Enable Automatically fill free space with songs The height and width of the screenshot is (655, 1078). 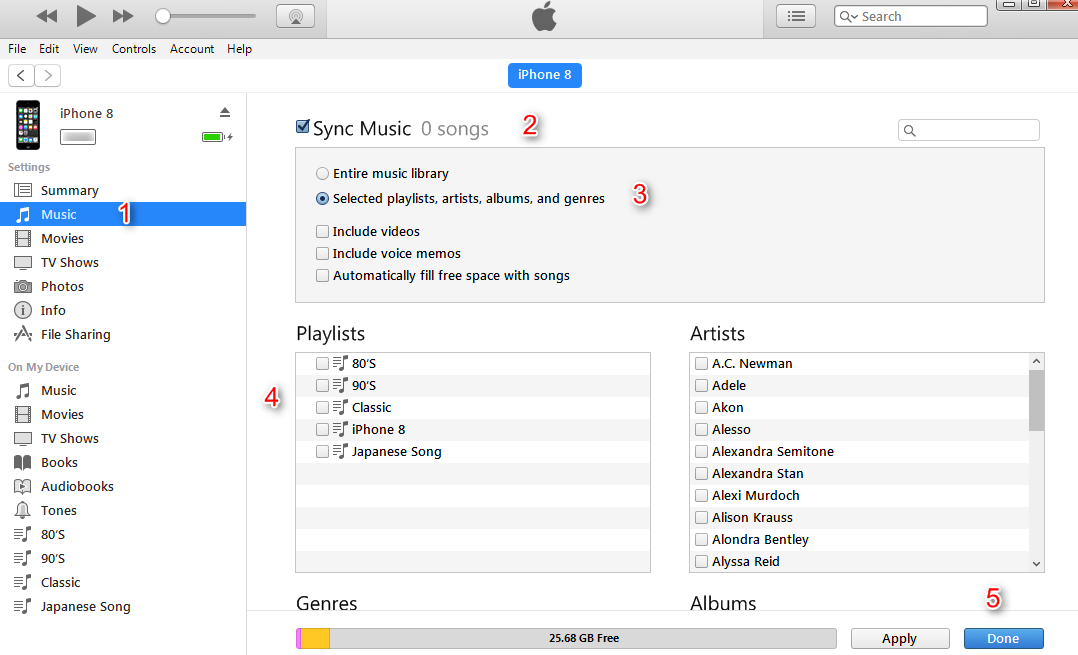(322, 276)
